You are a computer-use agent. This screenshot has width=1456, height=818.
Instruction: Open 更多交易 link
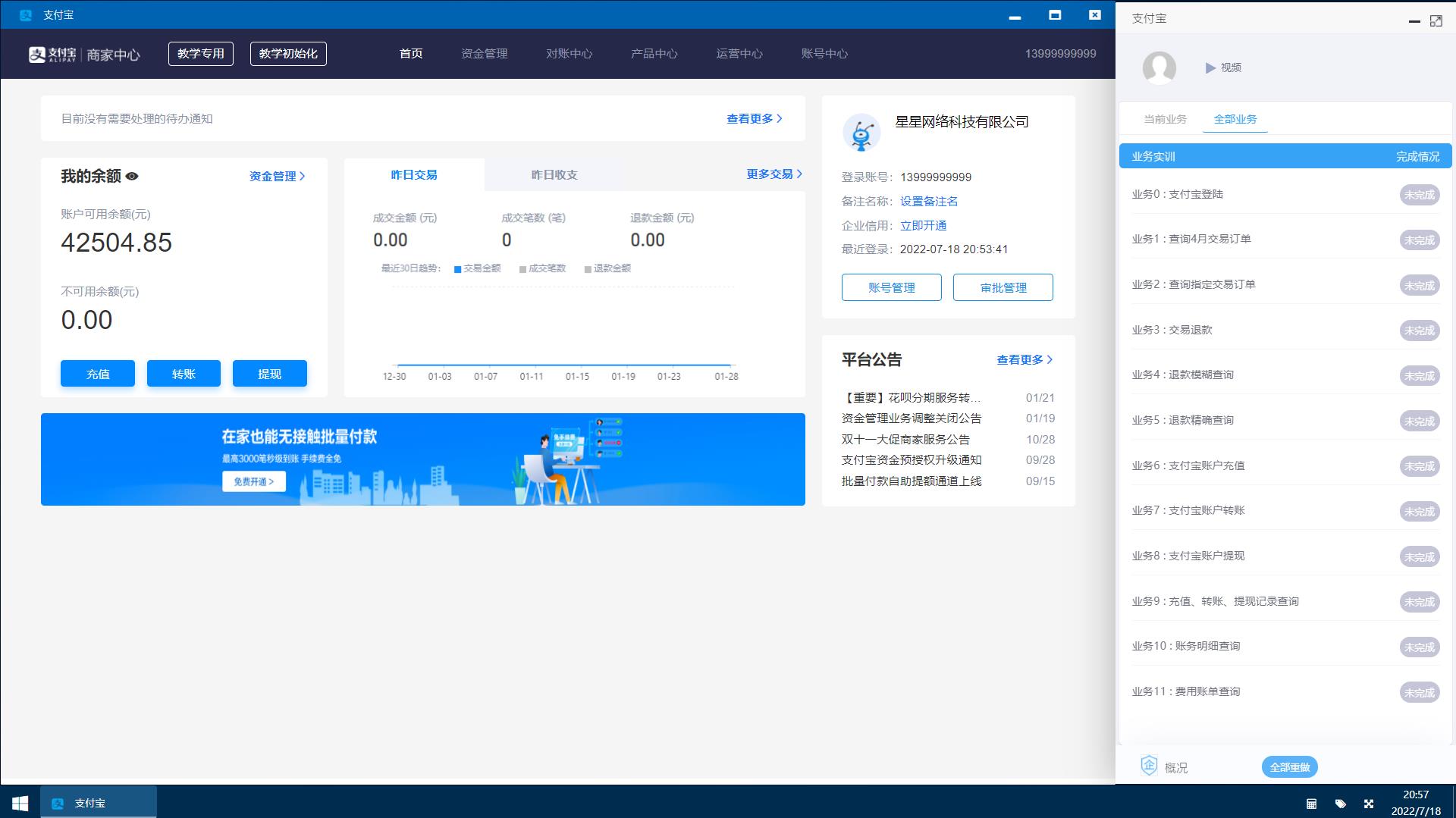tap(774, 174)
